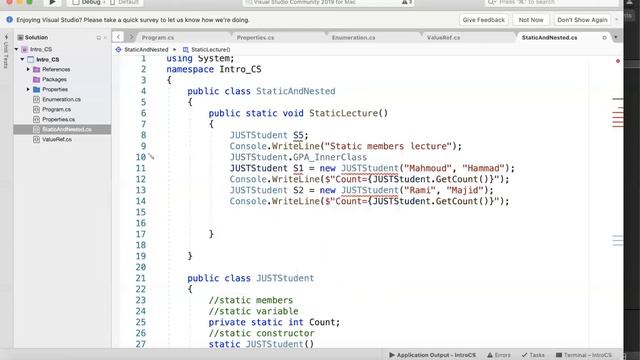Collapse the Intro_CS solution node
This screenshot has width=640, height=360.
point(16,49)
